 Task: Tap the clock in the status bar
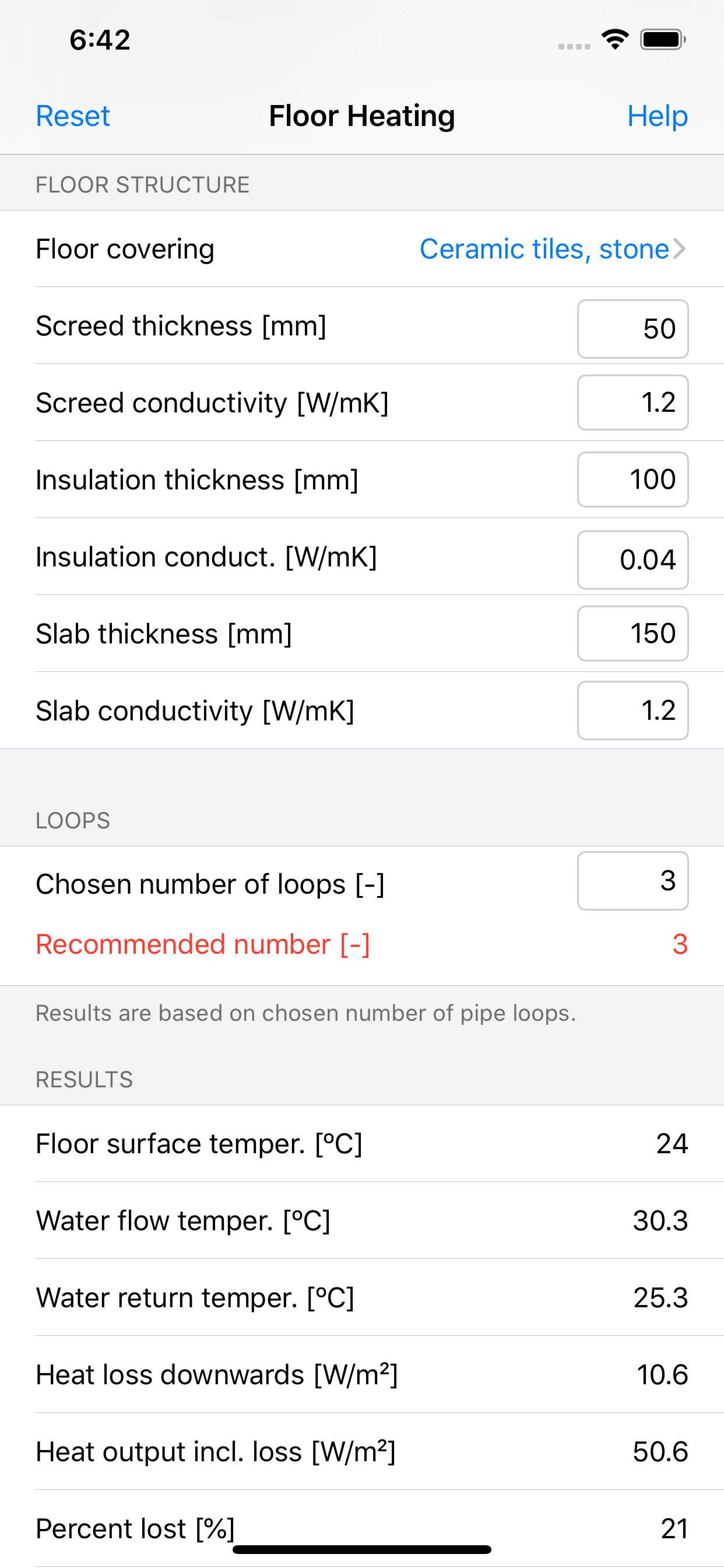pos(100,40)
